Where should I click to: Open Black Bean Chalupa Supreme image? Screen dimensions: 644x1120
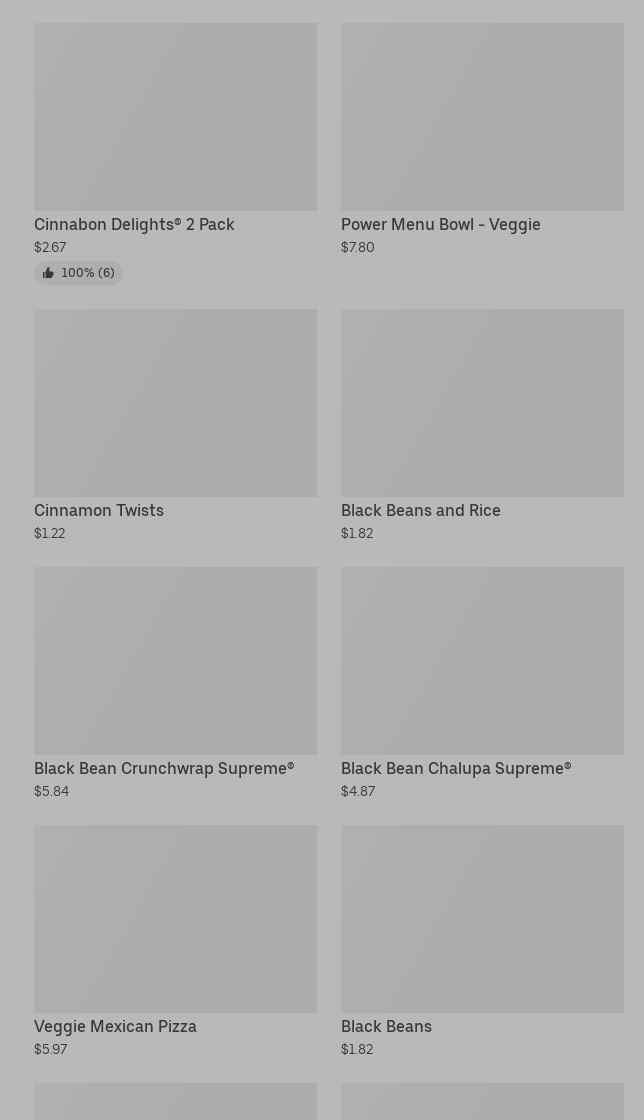click(482, 660)
